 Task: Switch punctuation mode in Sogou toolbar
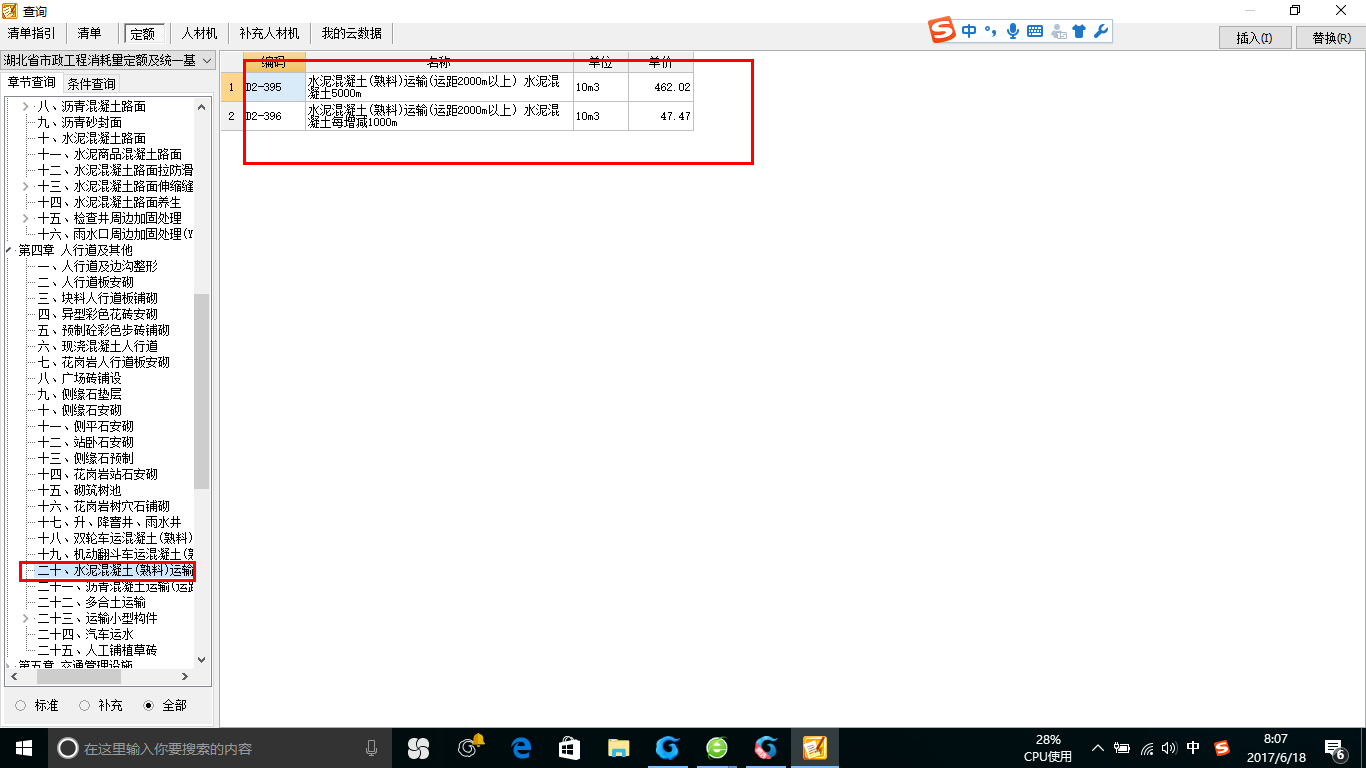pyautogui.click(x=991, y=32)
